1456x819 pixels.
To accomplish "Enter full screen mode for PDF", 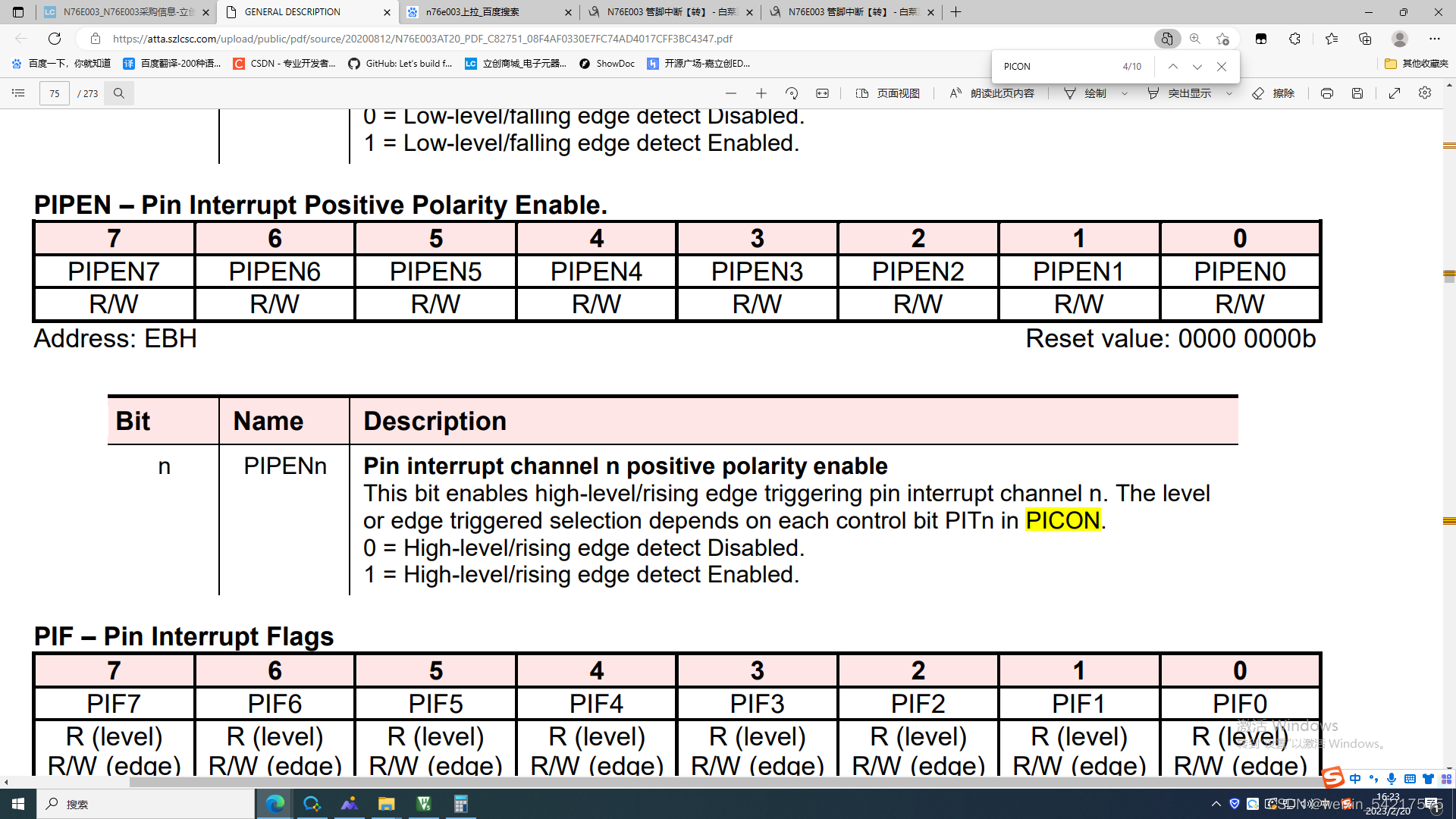I will click(x=1394, y=93).
